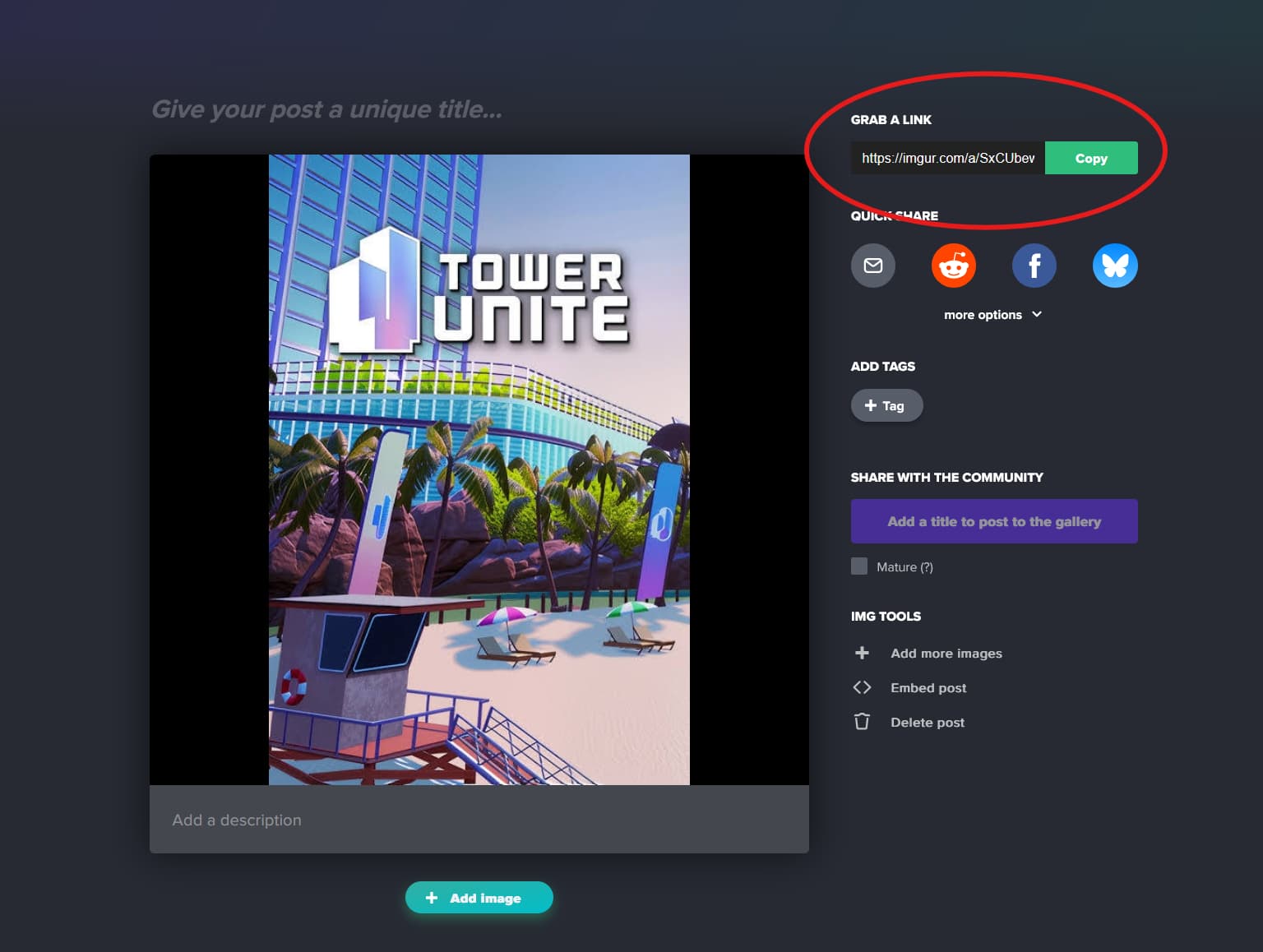Click Add a title to post to gallery
The height and width of the screenshot is (952, 1263).
point(993,521)
